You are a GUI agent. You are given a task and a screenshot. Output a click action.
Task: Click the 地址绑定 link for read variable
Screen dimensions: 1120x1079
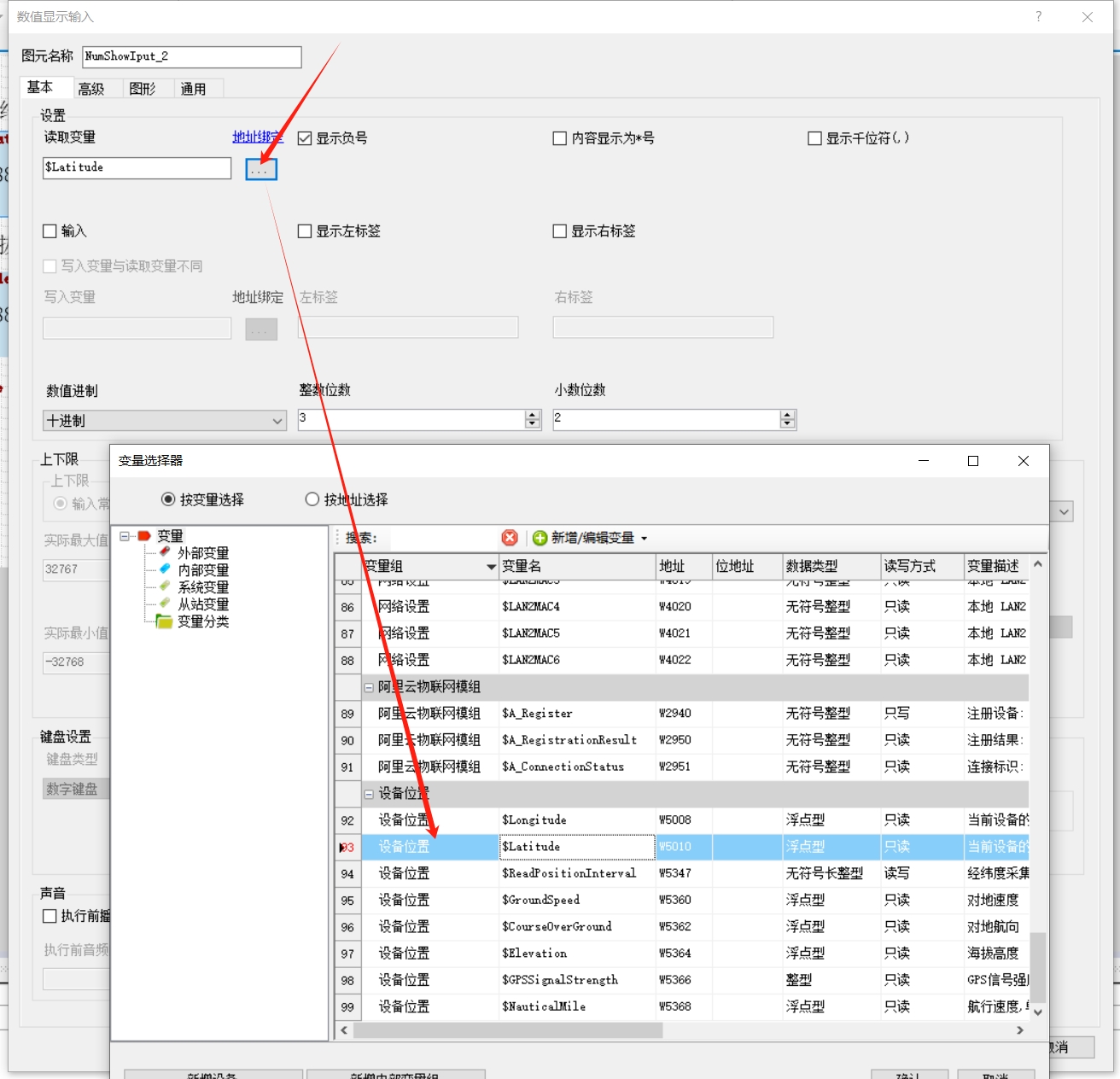click(x=258, y=137)
